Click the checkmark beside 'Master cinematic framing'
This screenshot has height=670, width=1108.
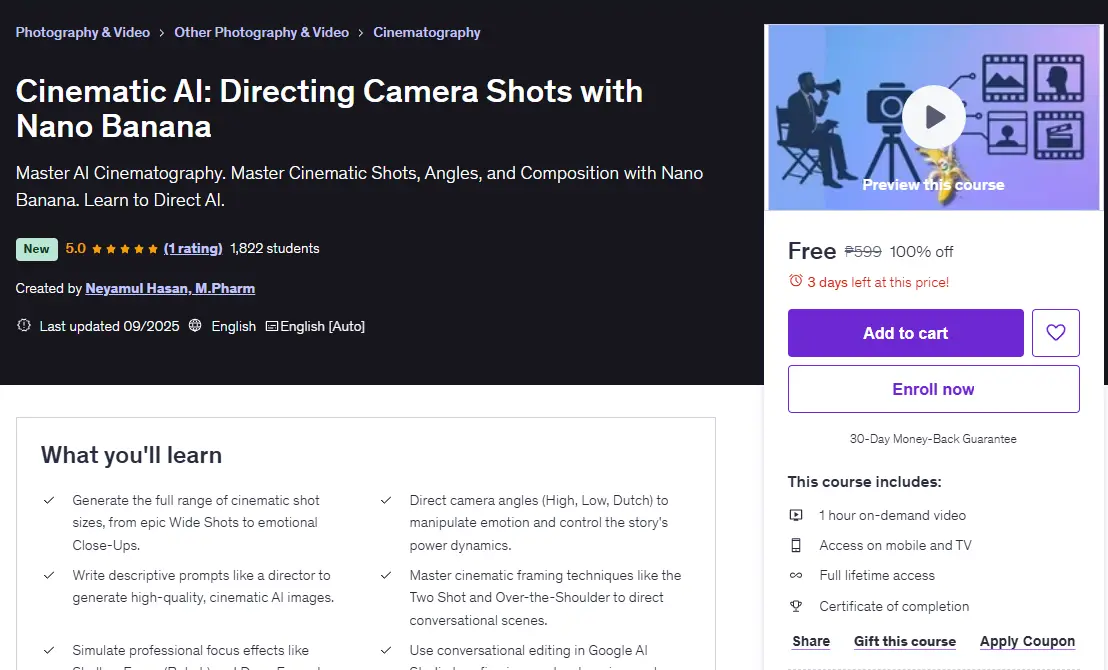386,575
